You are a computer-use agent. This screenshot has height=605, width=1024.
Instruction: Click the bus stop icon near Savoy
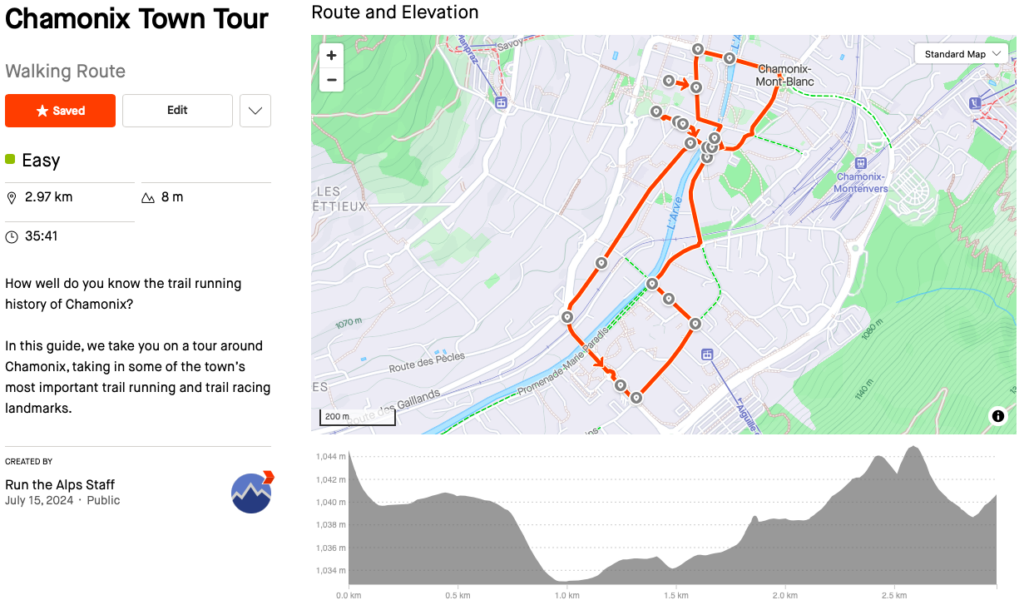tap(501, 102)
